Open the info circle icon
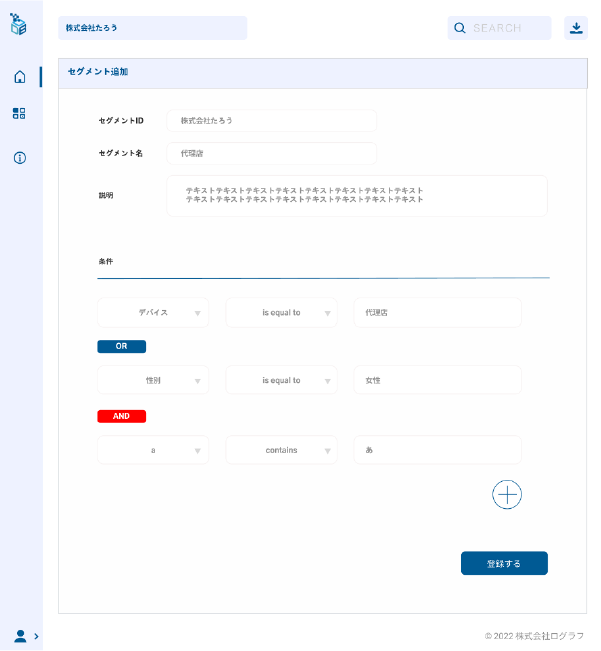This screenshot has height=651, width=601. tap(20, 158)
